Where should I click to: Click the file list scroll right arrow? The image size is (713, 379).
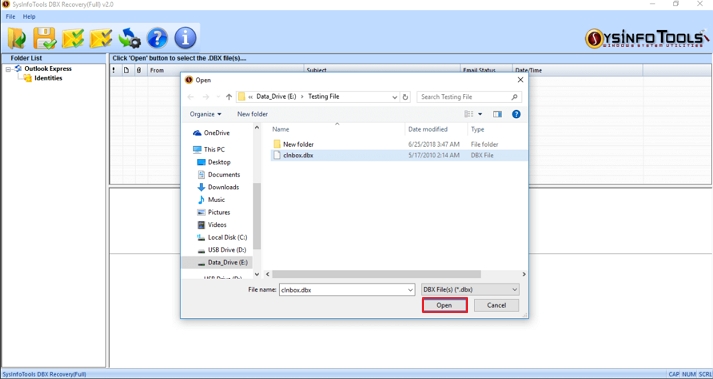pyautogui.click(x=524, y=274)
